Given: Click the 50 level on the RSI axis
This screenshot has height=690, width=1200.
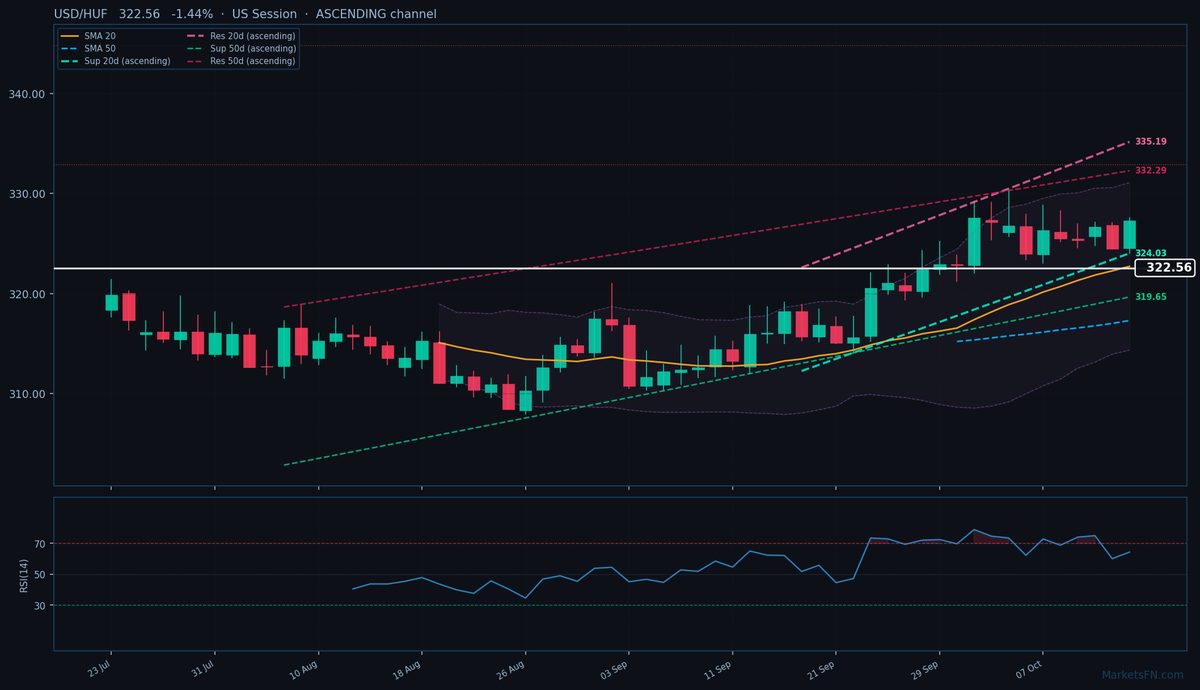Looking at the screenshot, I should pyautogui.click(x=40, y=575).
